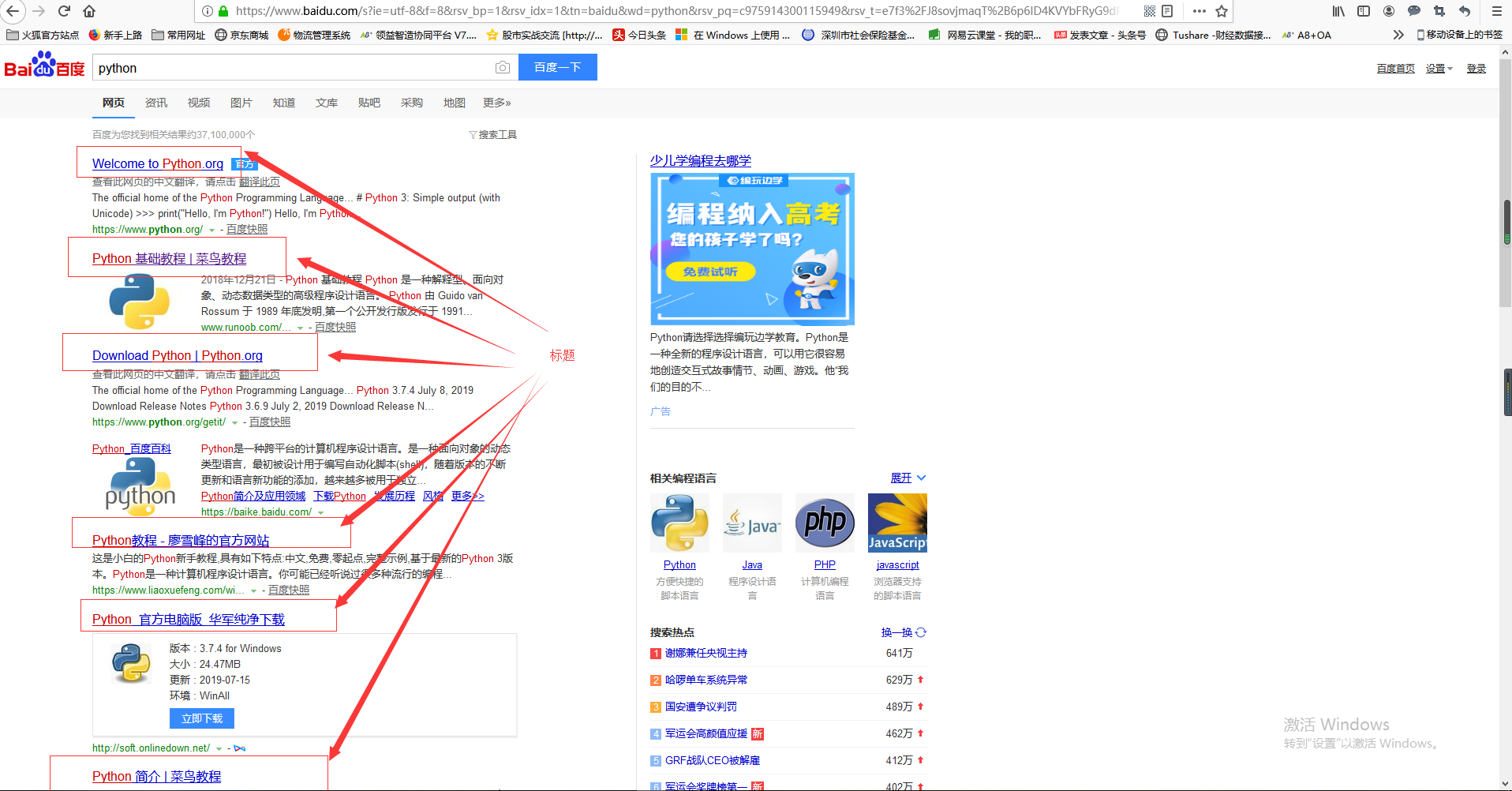1512x791 pixels.
Task: Click 翻译此页 under Welcome to Python.org
Action: coord(260,182)
